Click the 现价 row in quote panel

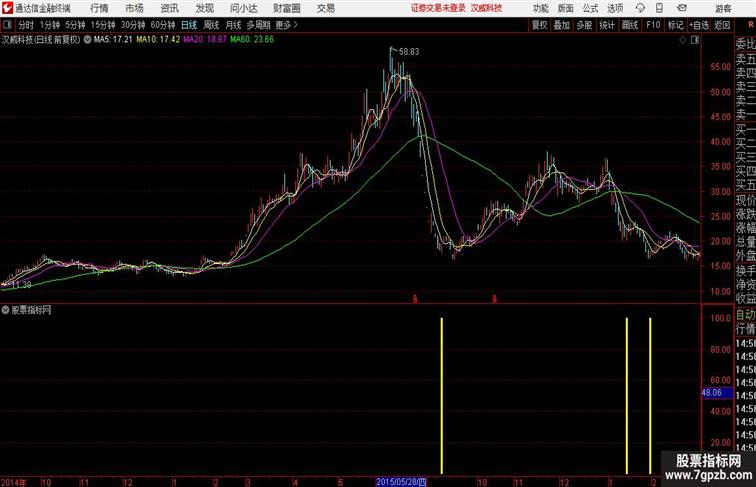coord(745,200)
